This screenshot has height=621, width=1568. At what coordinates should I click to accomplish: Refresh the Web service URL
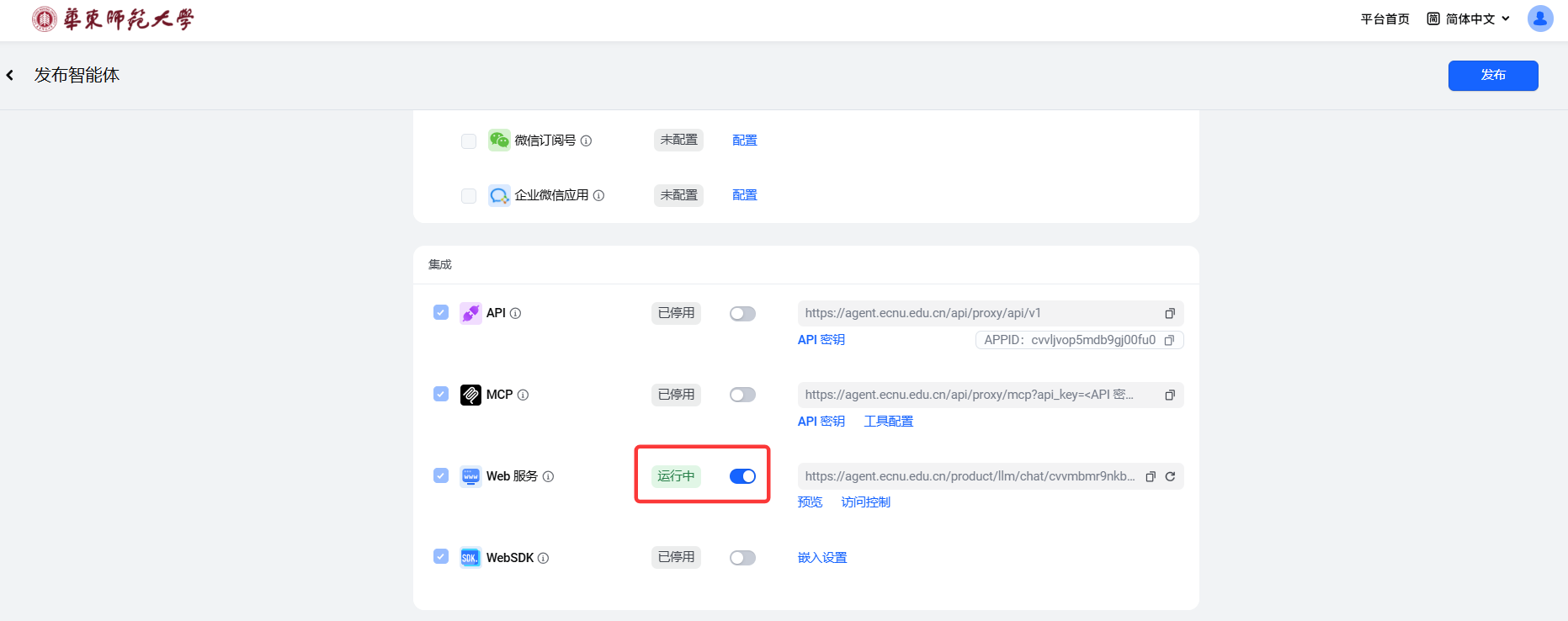point(1170,477)
